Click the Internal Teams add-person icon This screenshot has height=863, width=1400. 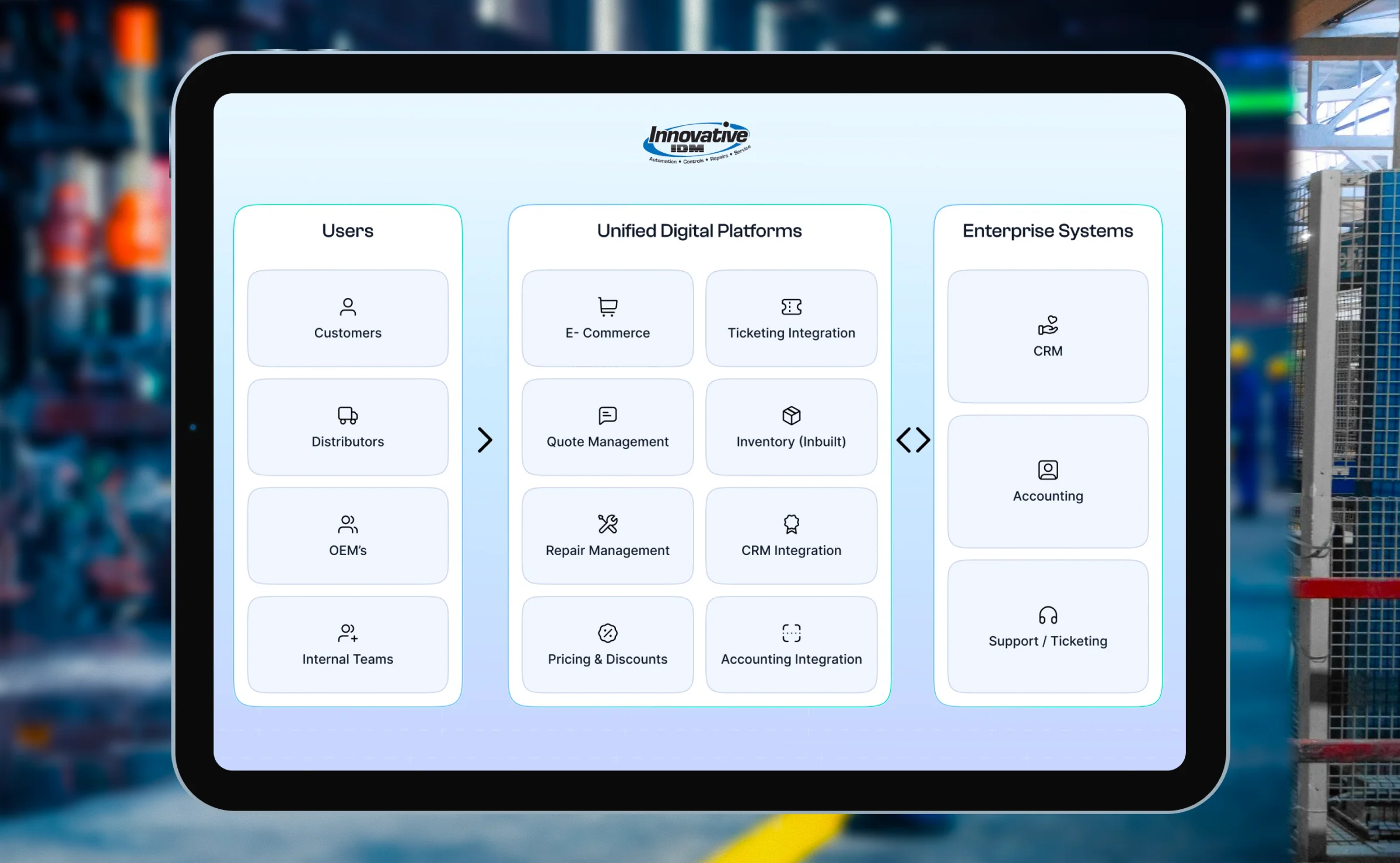pos(348,634)
